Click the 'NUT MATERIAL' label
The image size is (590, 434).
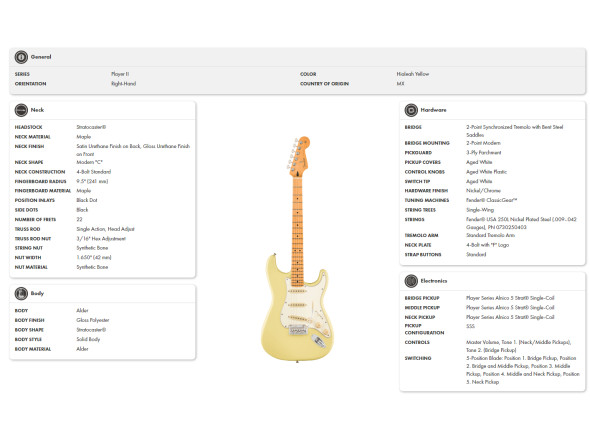(x=31, y=267)
